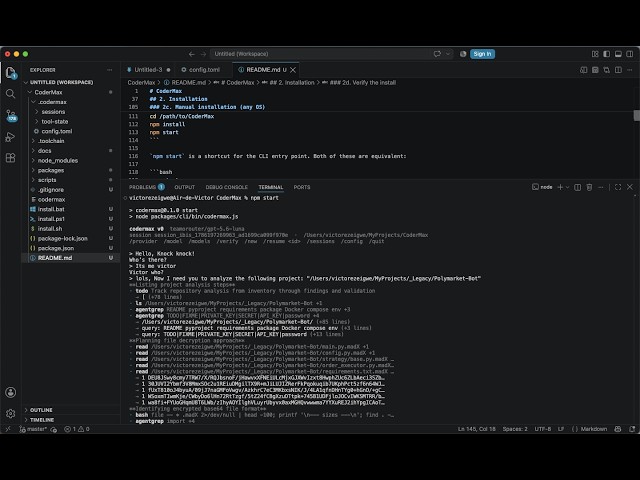Viewport: 640px width, 480px height.
Task: Open notifications bell in status bar
Action: tap(632, 429)
